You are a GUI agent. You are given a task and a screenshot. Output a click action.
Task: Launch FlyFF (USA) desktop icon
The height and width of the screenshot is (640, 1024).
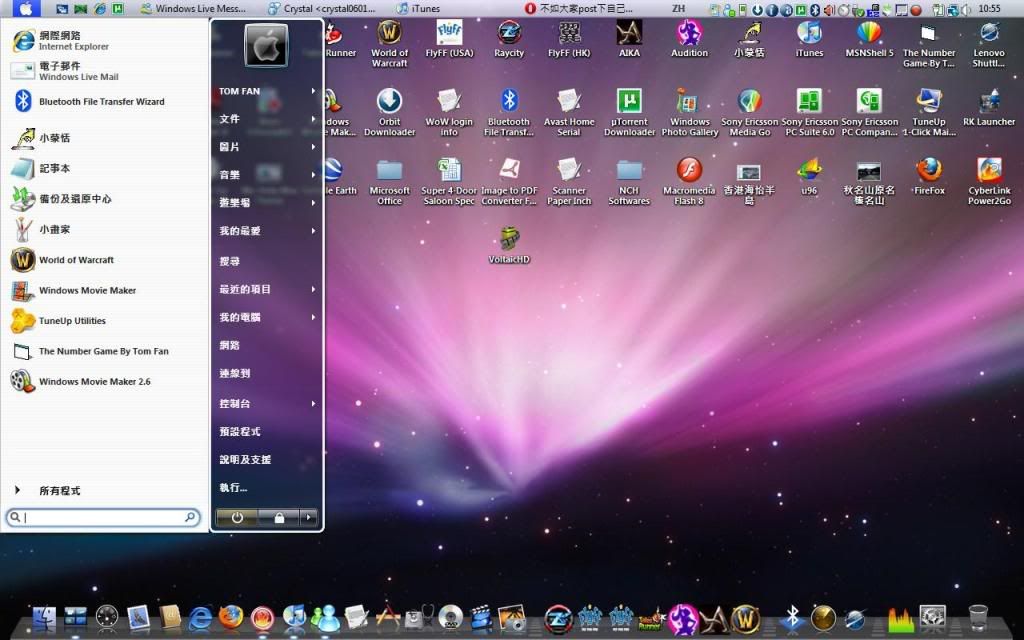pyautogui.click(x=449, y=38)
